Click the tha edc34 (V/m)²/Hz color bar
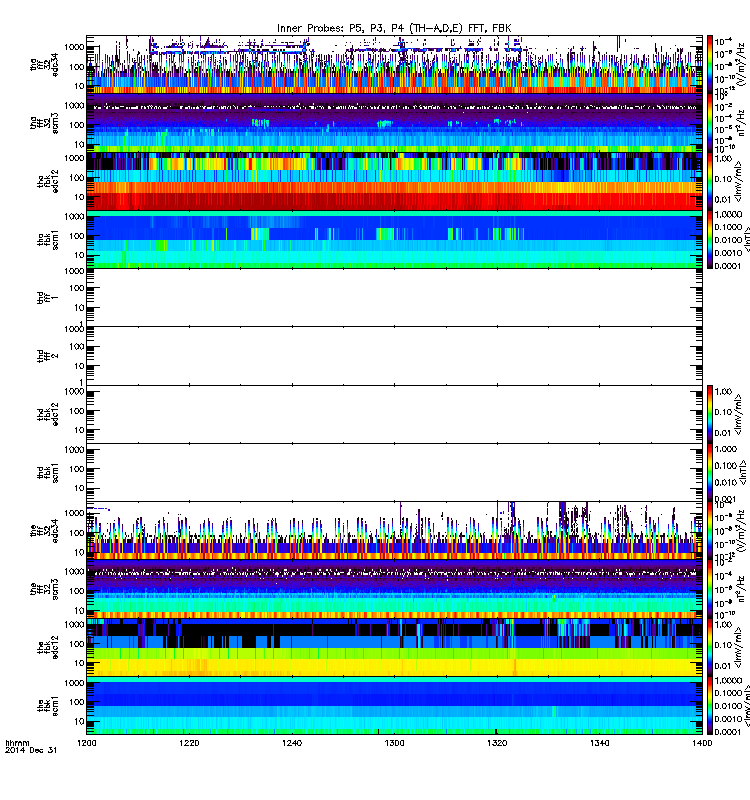 click(710, 64)
